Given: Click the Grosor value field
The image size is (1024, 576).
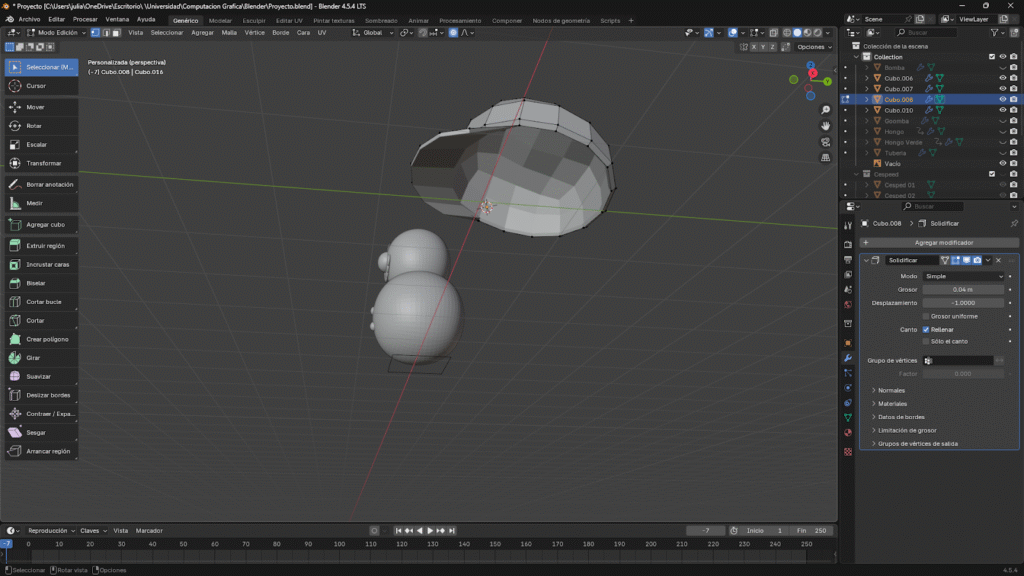Looking at the screenshot, I should (x=962, y=289).
